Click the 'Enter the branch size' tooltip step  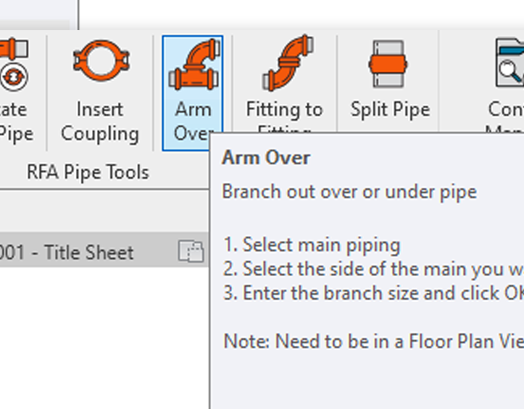[x=373, y=293]
